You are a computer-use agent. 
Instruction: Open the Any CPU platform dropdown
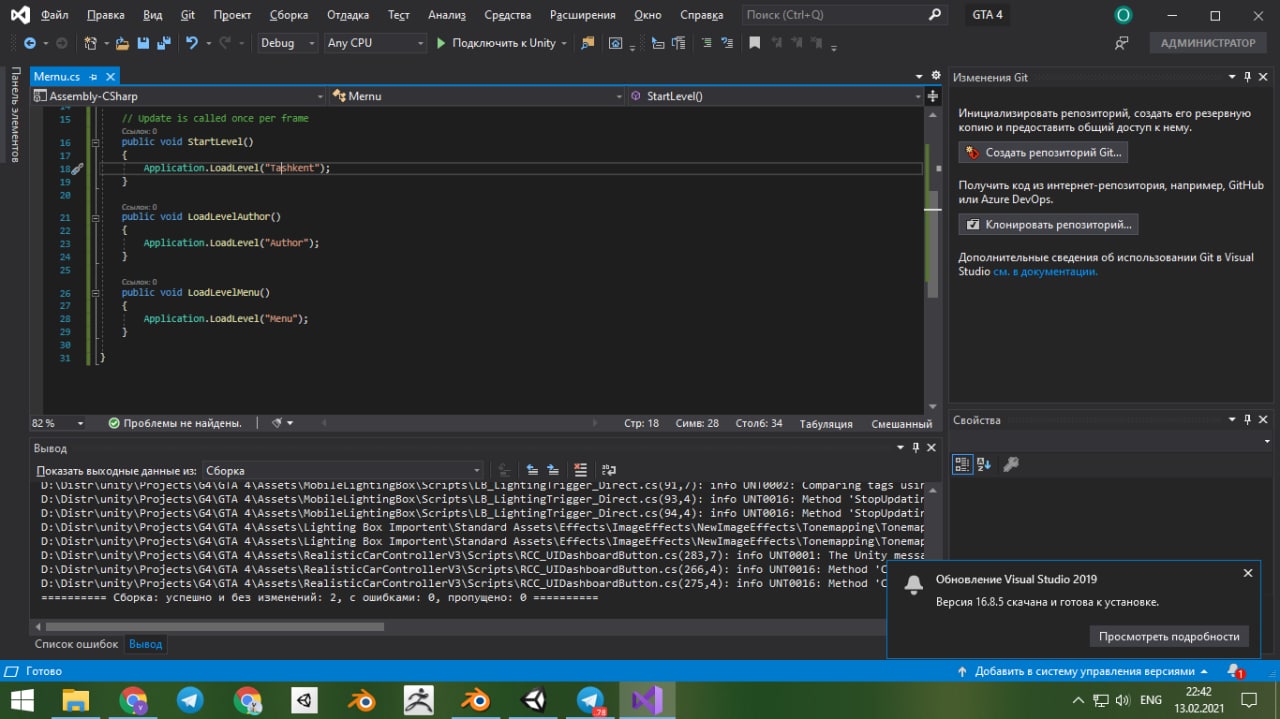[x=376, y=43]
